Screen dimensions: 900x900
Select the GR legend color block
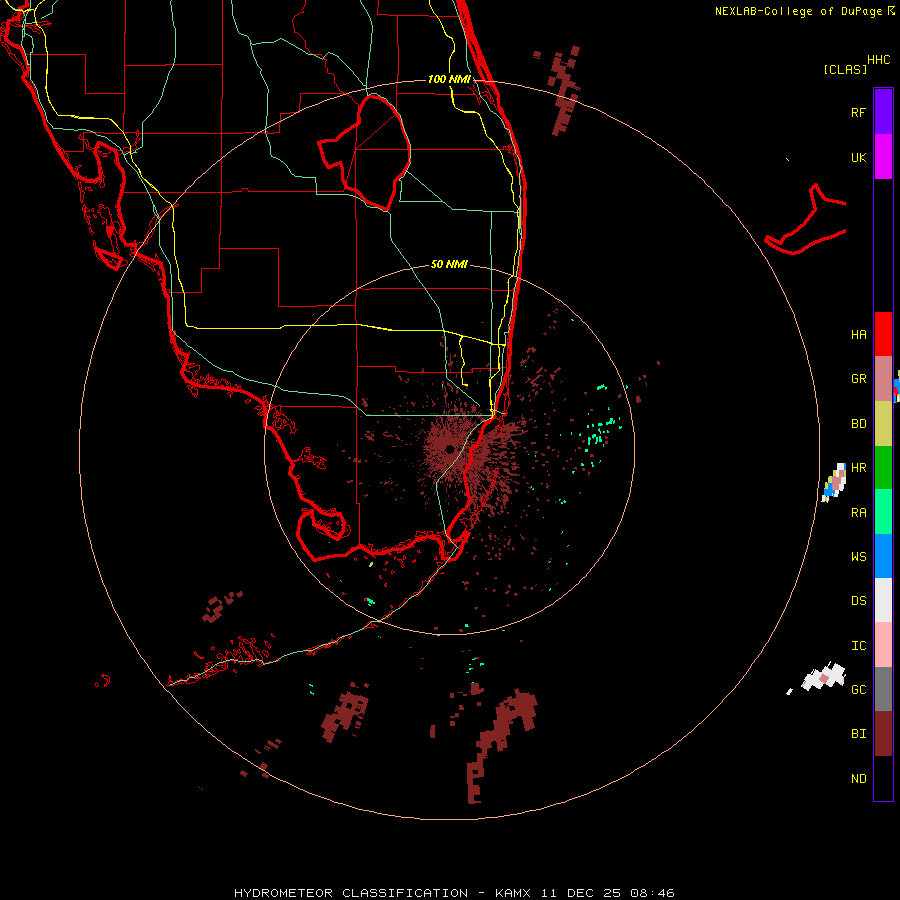(883, 379)
